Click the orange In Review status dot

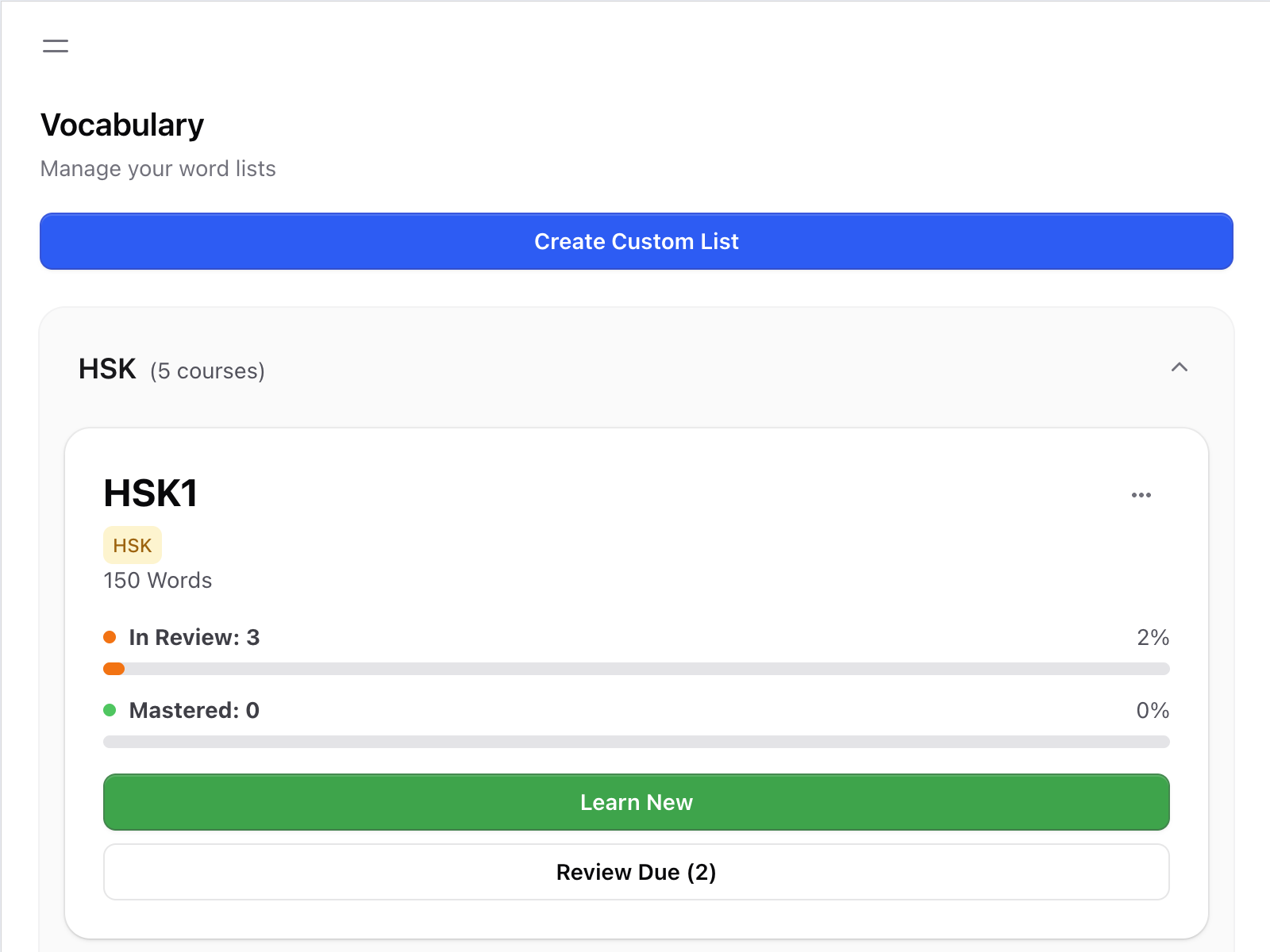[110, 637]
